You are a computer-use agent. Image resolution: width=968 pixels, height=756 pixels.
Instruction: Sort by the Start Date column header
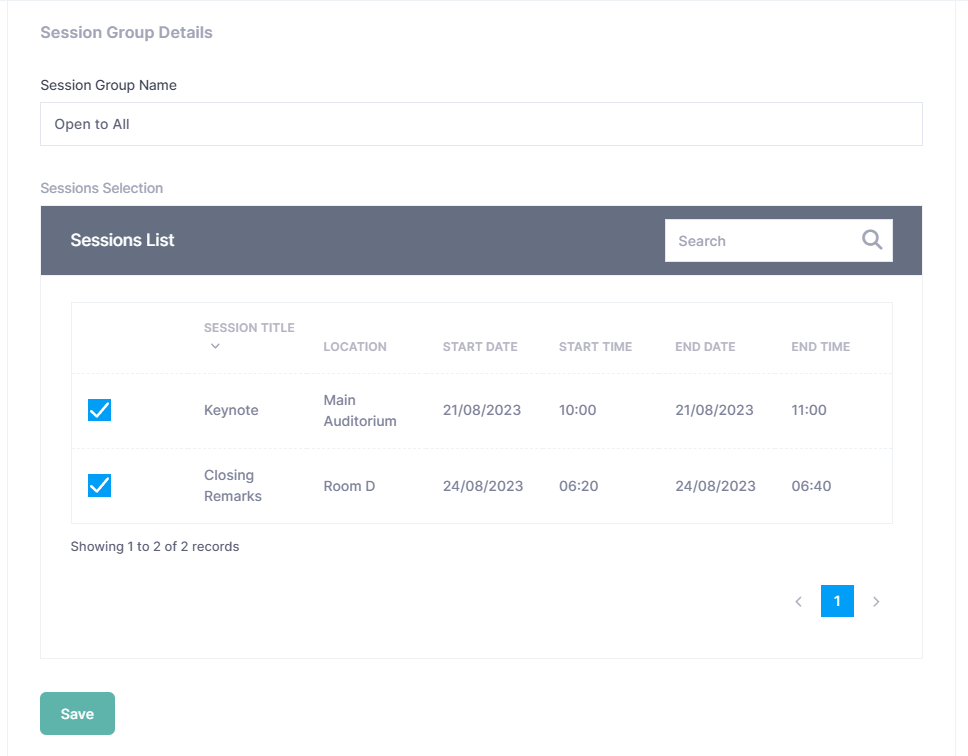(480, 347)
